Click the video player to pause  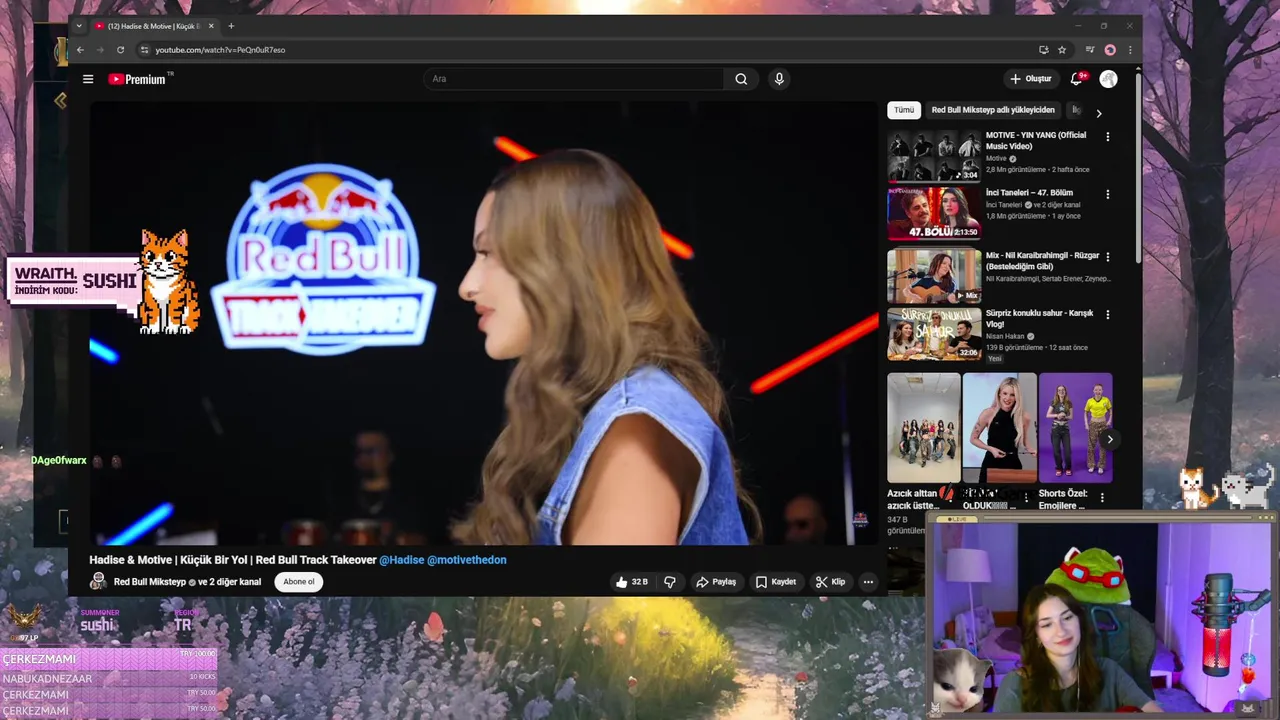(x=483, y=323)
